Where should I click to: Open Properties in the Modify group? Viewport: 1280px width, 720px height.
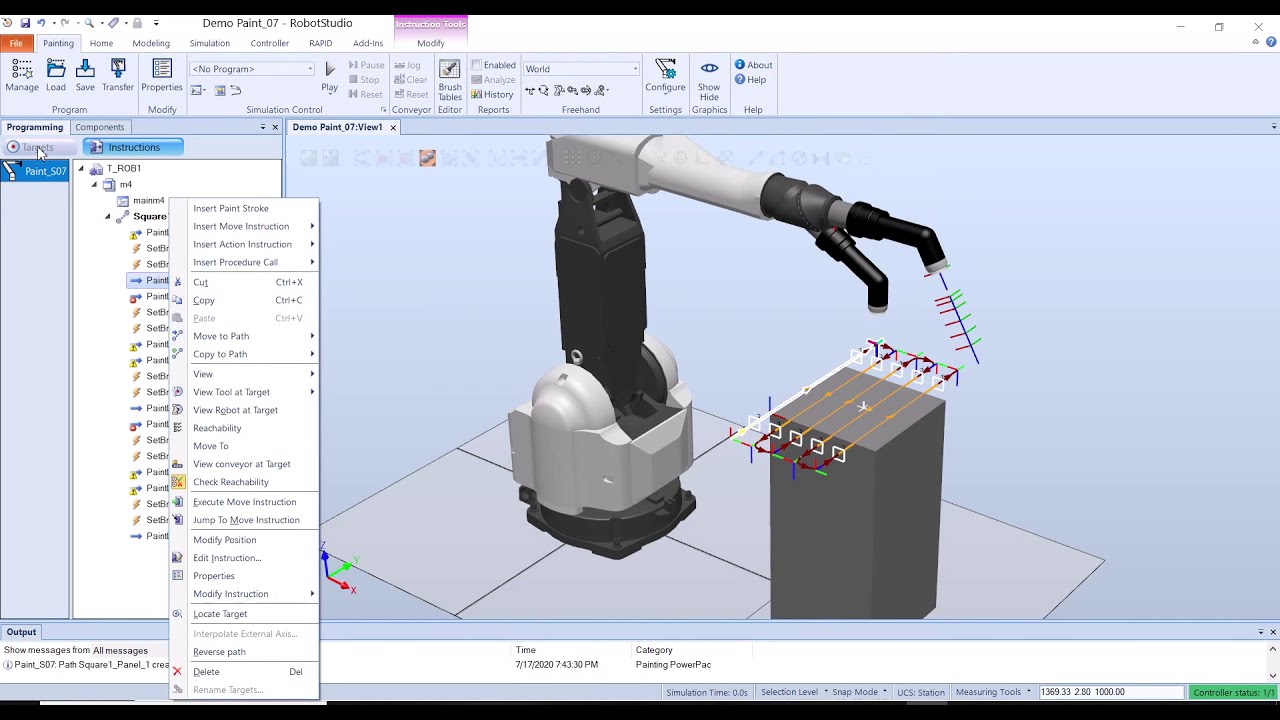point(162,75)
